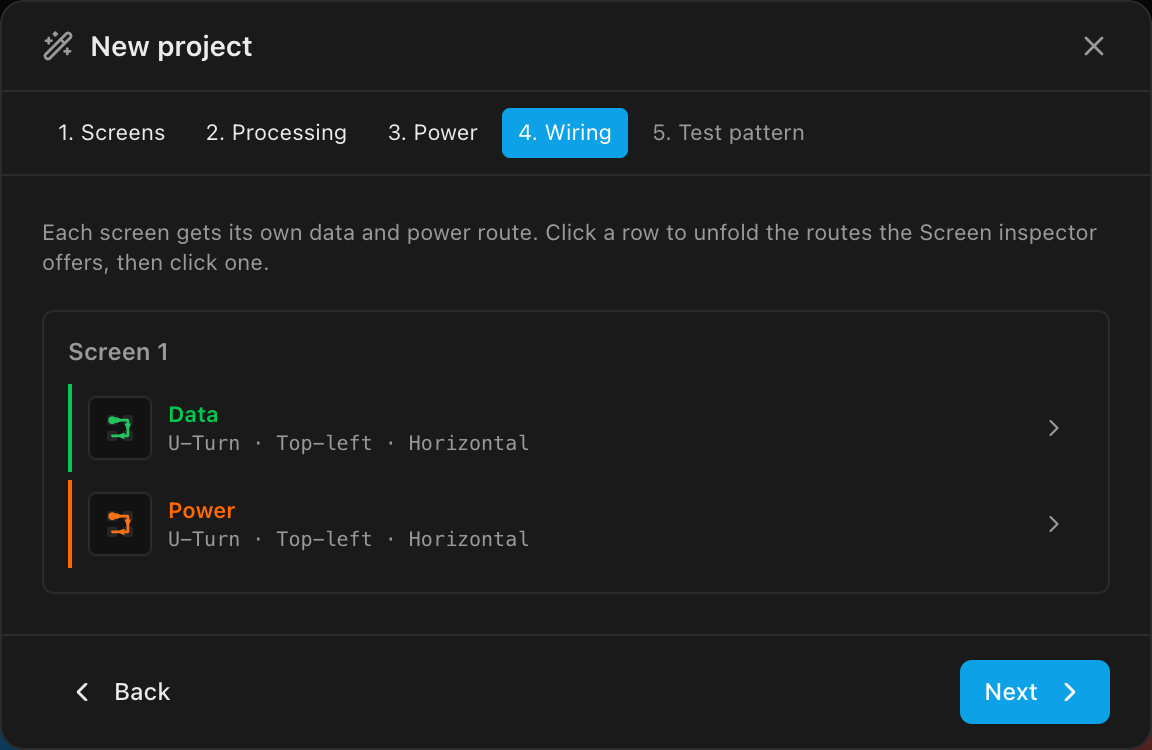Expand the Data route row chevron
Viewport: 1152px width, 750px height.
pos(1054,428)
